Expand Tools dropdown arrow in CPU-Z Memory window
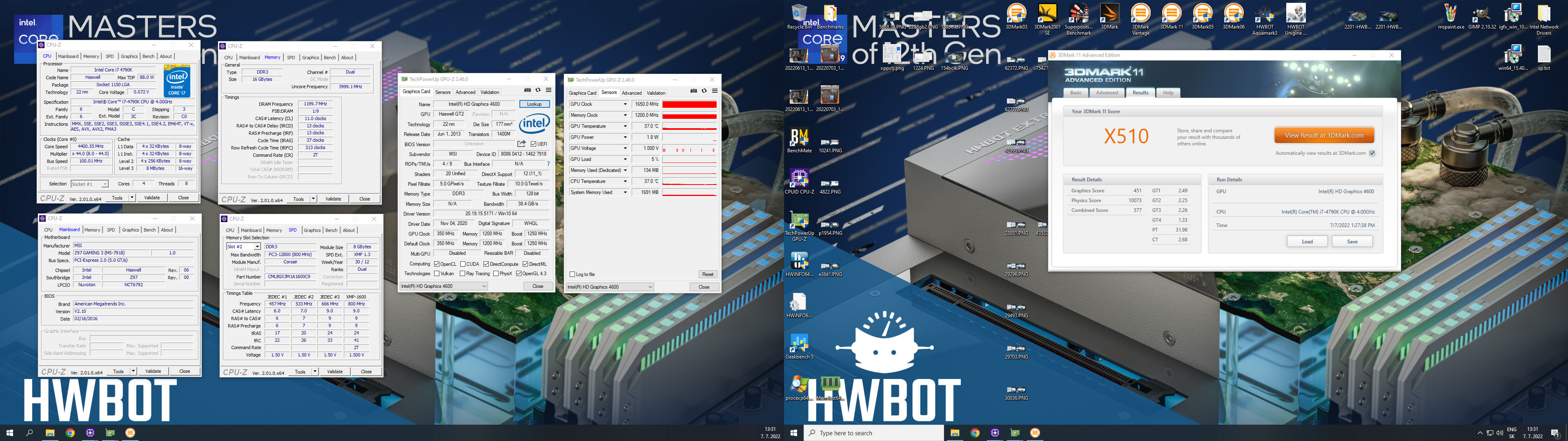 pyautogui.click(x=314, y=198)
